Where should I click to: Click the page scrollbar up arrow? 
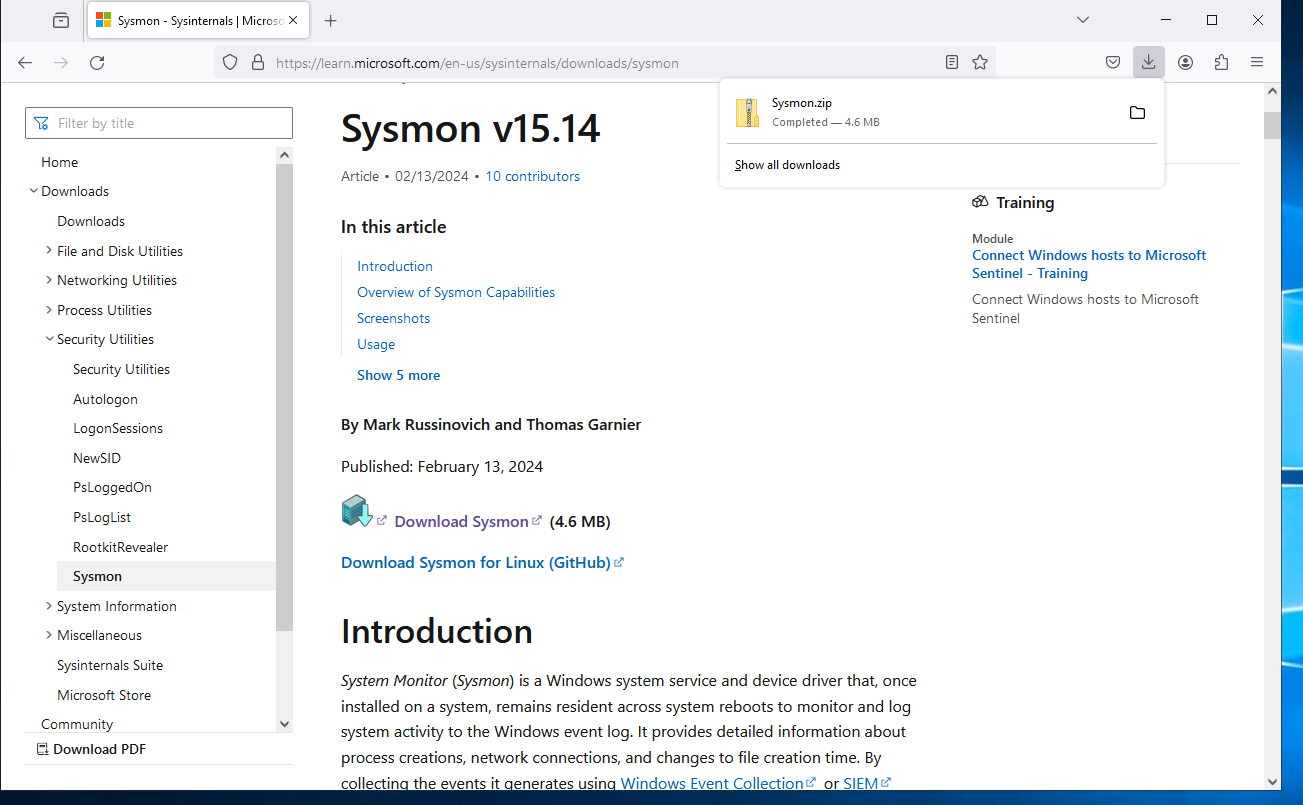(x=1272, y=92)
